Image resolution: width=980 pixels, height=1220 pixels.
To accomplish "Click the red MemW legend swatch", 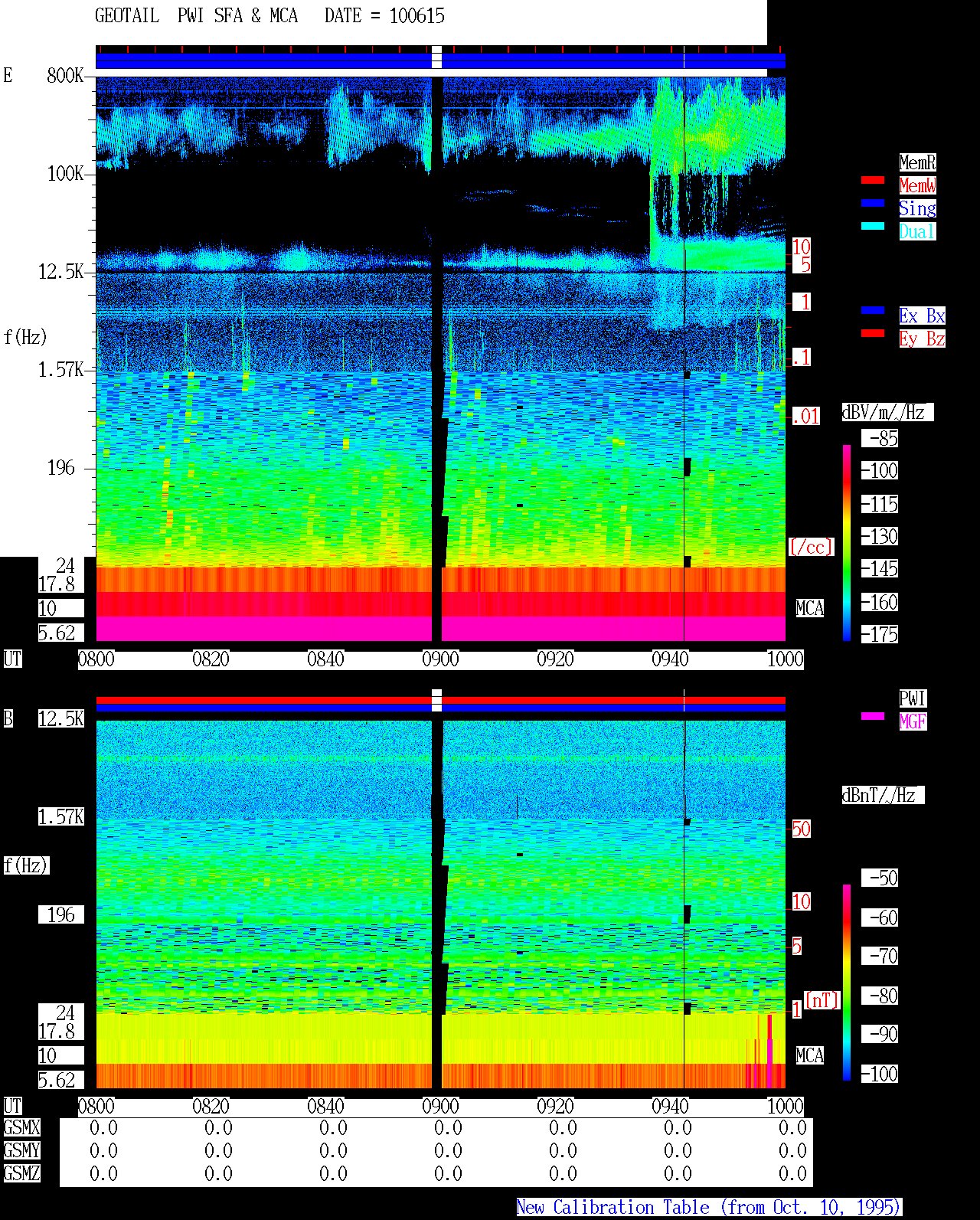I will tap(873, 180).
